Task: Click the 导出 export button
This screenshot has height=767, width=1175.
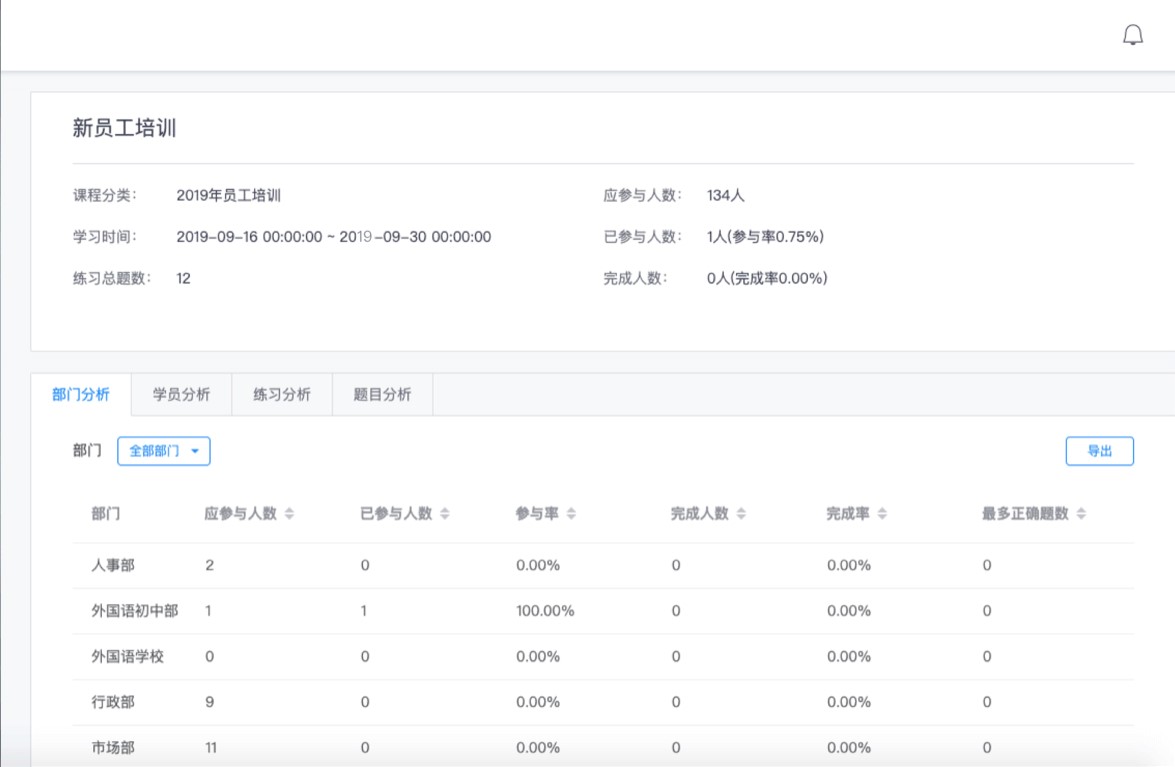Action: [1099, 451]
